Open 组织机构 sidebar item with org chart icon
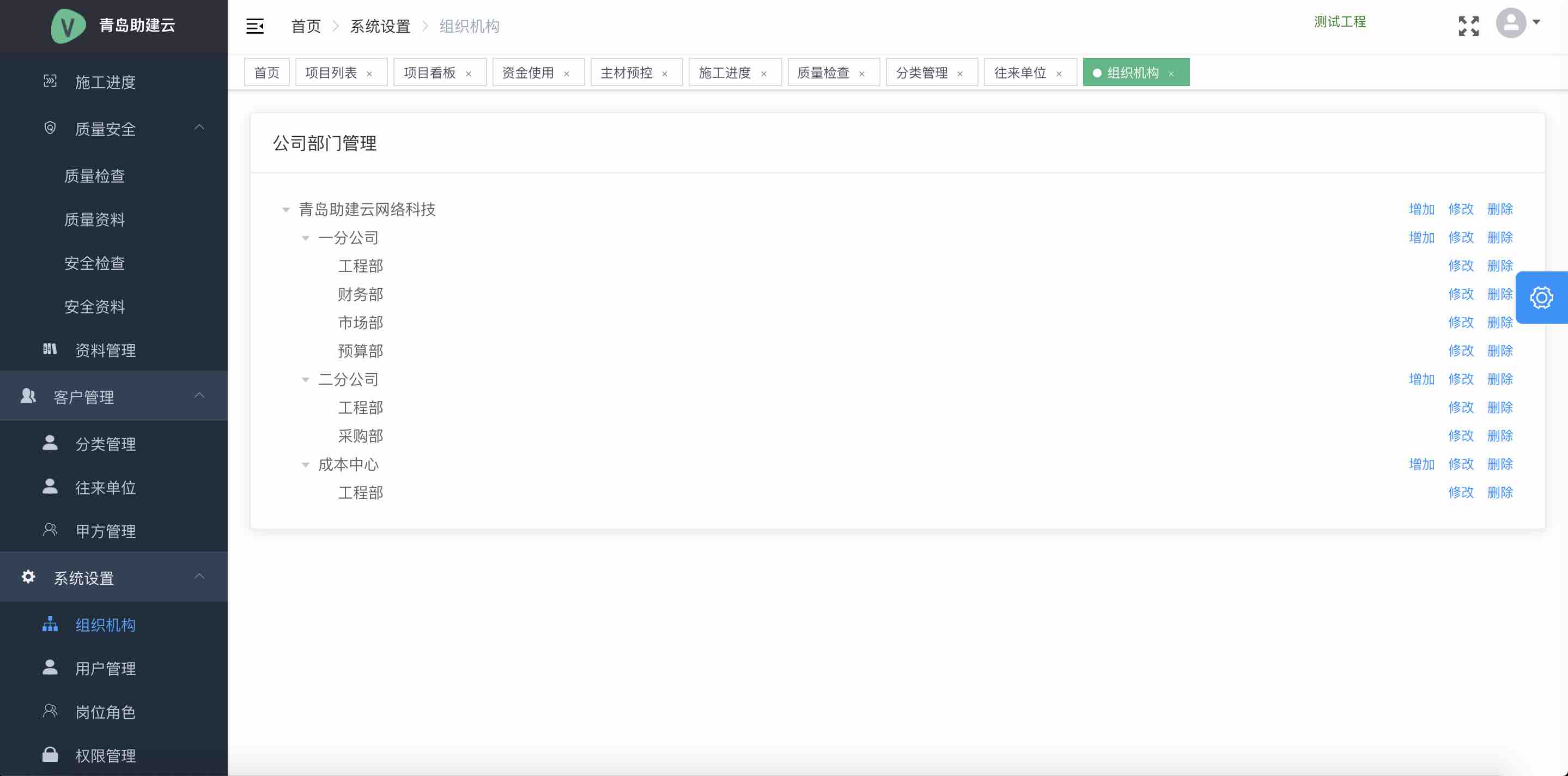This screenshot has width=1568, height=776. point(105,625)
